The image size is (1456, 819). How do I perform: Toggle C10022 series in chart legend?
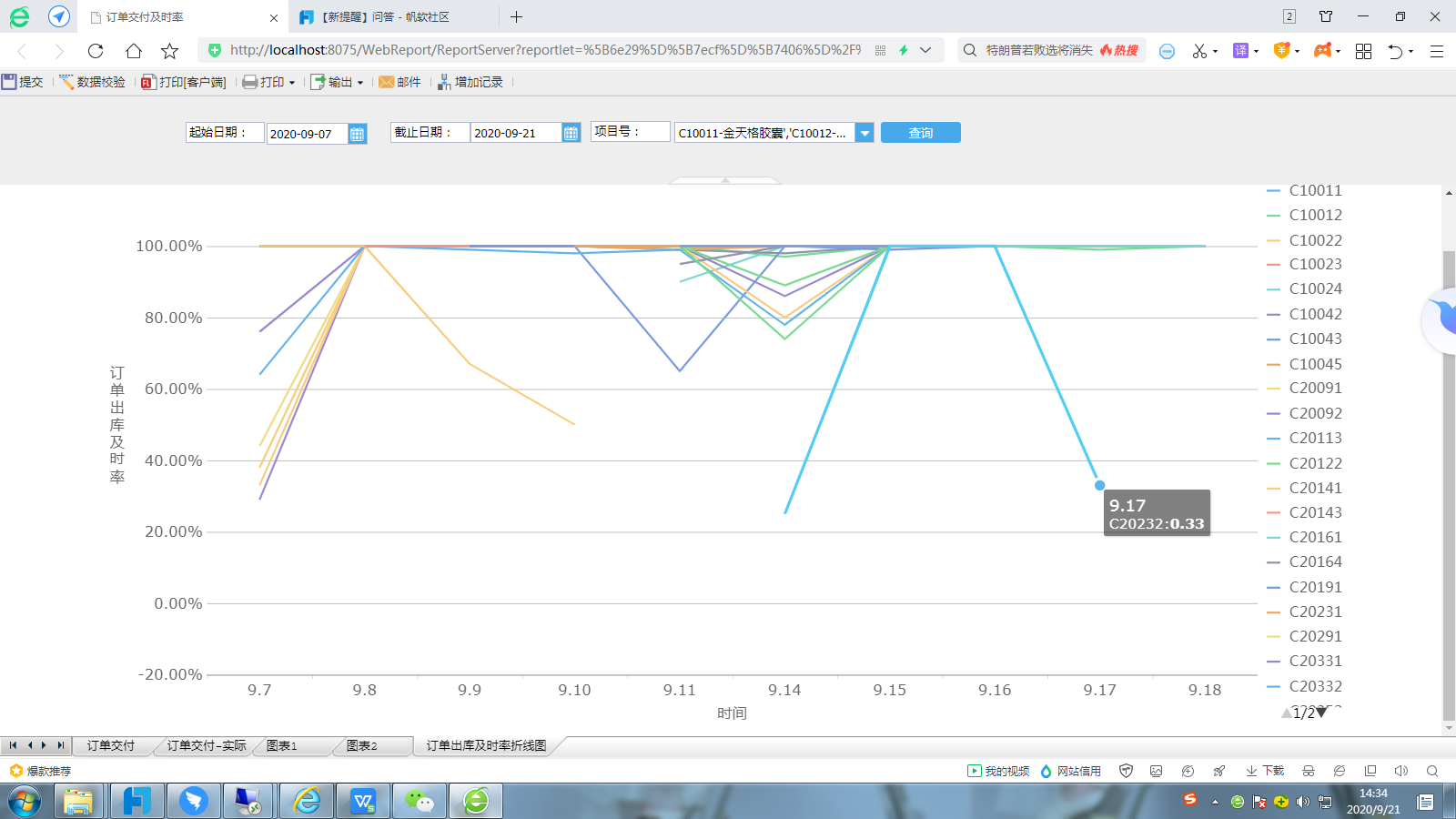point(1305,240)
